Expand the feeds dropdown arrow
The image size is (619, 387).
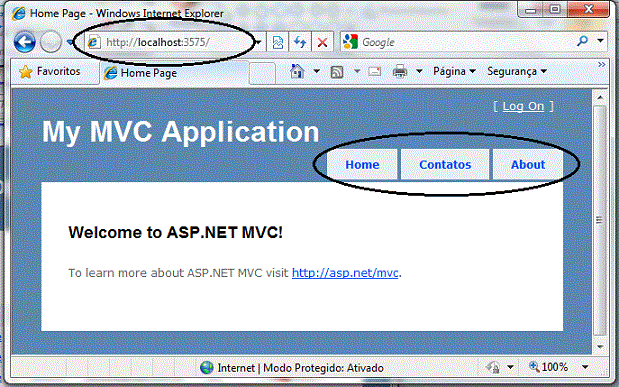(x=356, y=71)
